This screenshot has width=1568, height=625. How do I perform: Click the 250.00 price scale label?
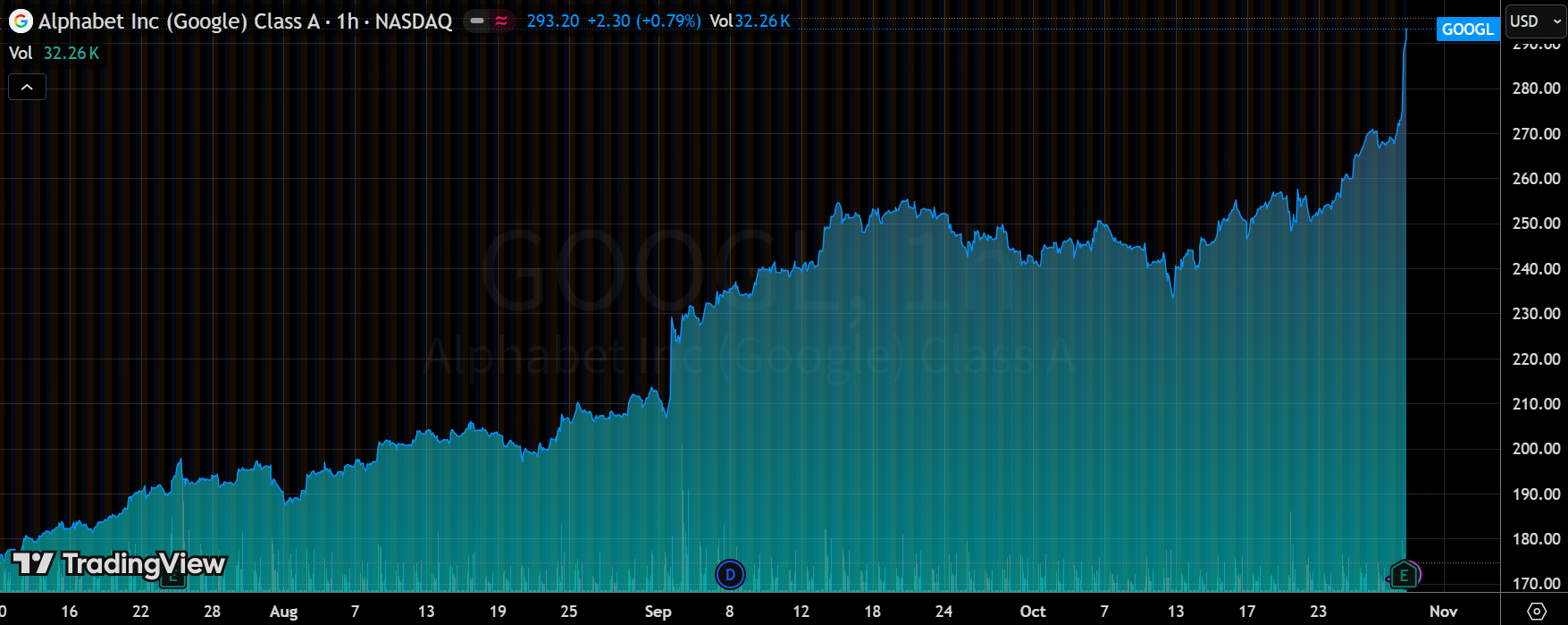click(x=1536, y=223)
